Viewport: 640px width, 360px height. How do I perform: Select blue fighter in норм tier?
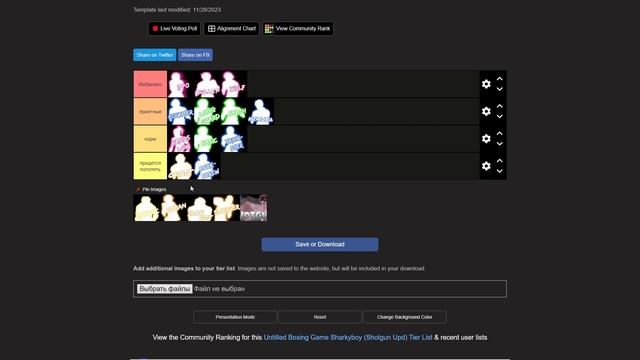pyautogui.click(x=234, y=139)
